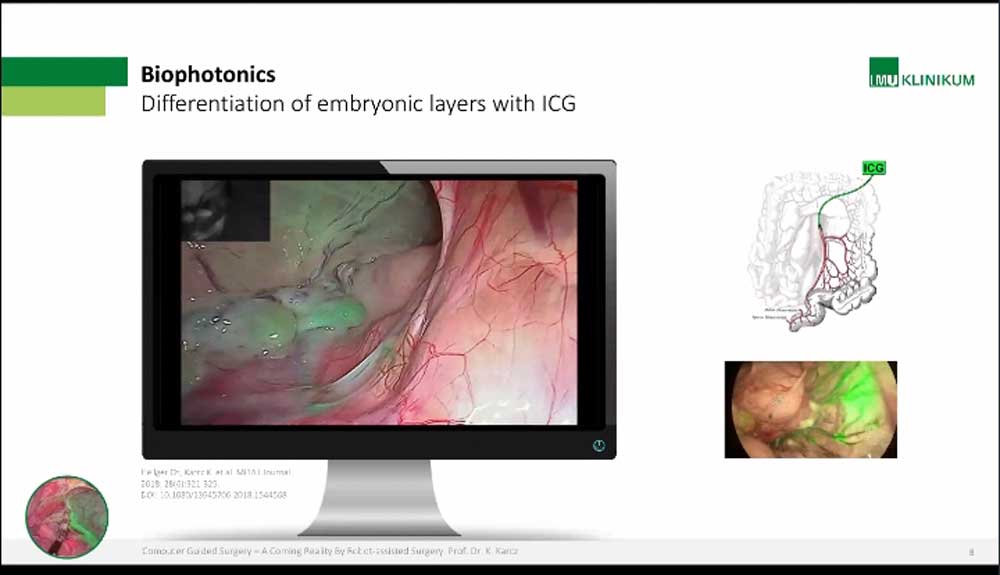This screenshot has height=575, width=1000.
Task: Click the power icon on the monitor bezel
Action: 598,446
